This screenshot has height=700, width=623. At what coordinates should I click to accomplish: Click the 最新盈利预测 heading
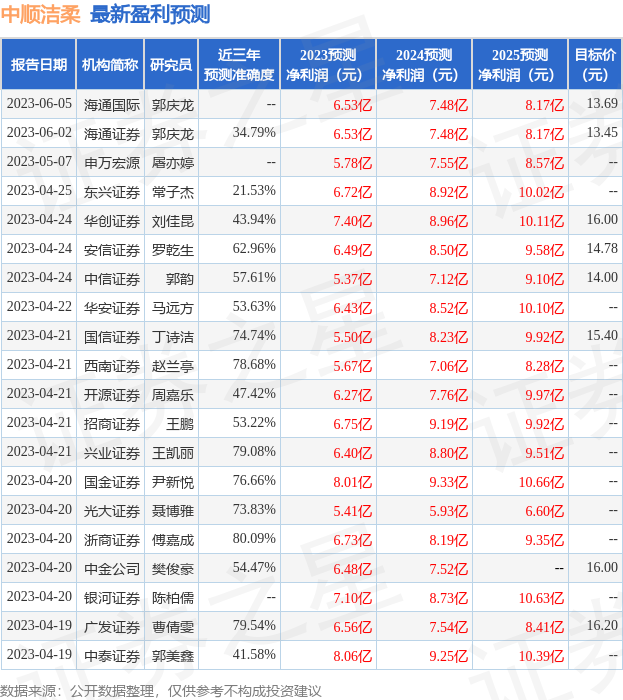150,15
